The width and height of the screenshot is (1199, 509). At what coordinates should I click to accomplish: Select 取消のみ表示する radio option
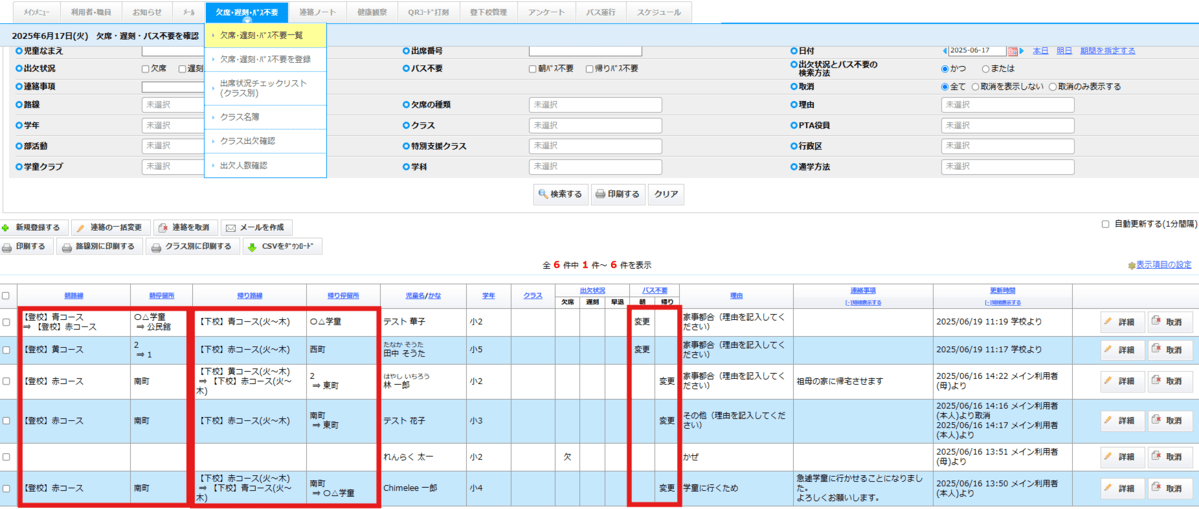(1053, 87)
